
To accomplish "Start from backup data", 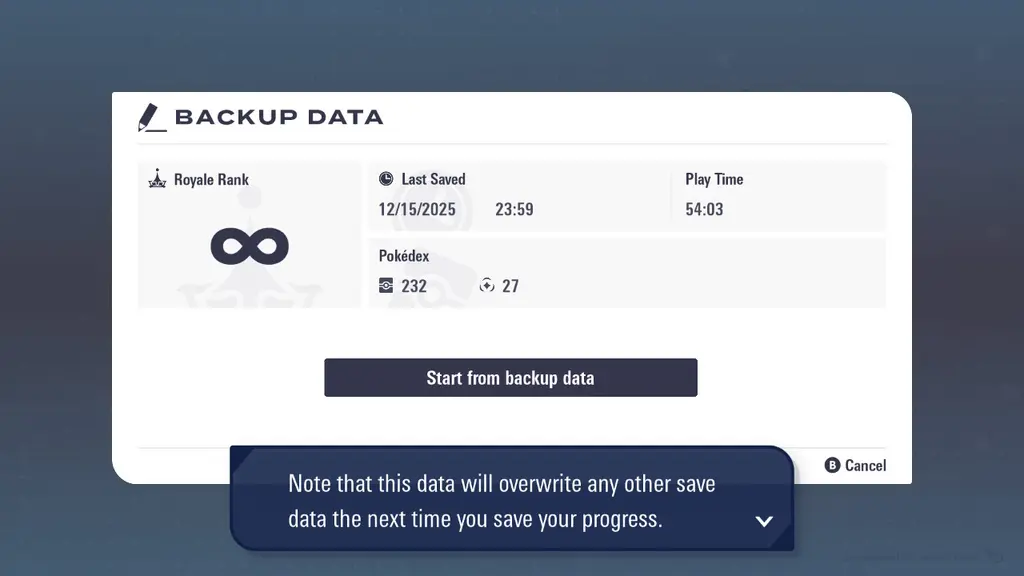I will click(x=510, y=378).
